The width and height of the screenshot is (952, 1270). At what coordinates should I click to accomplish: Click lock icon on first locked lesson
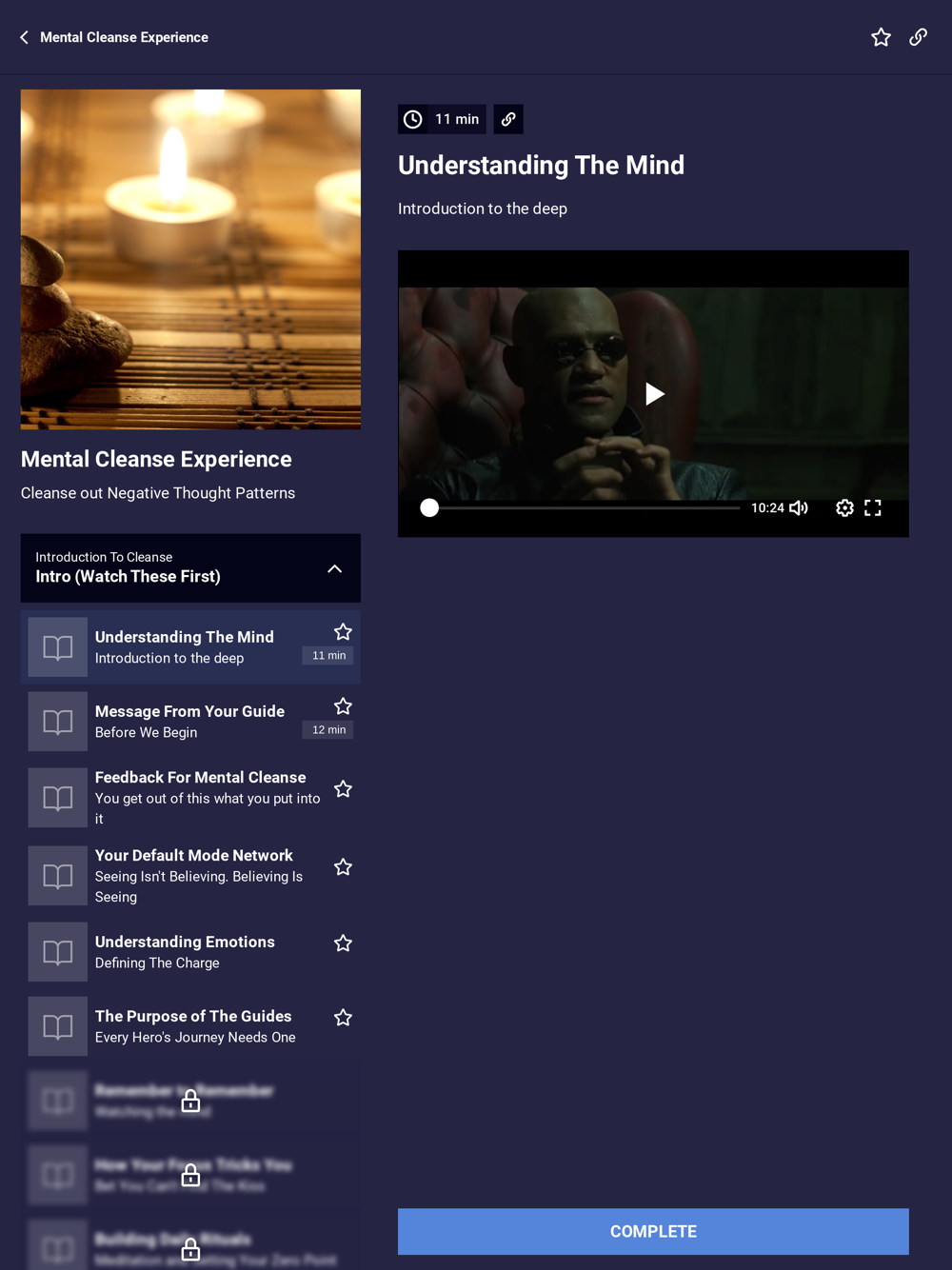pos(190,1101)
